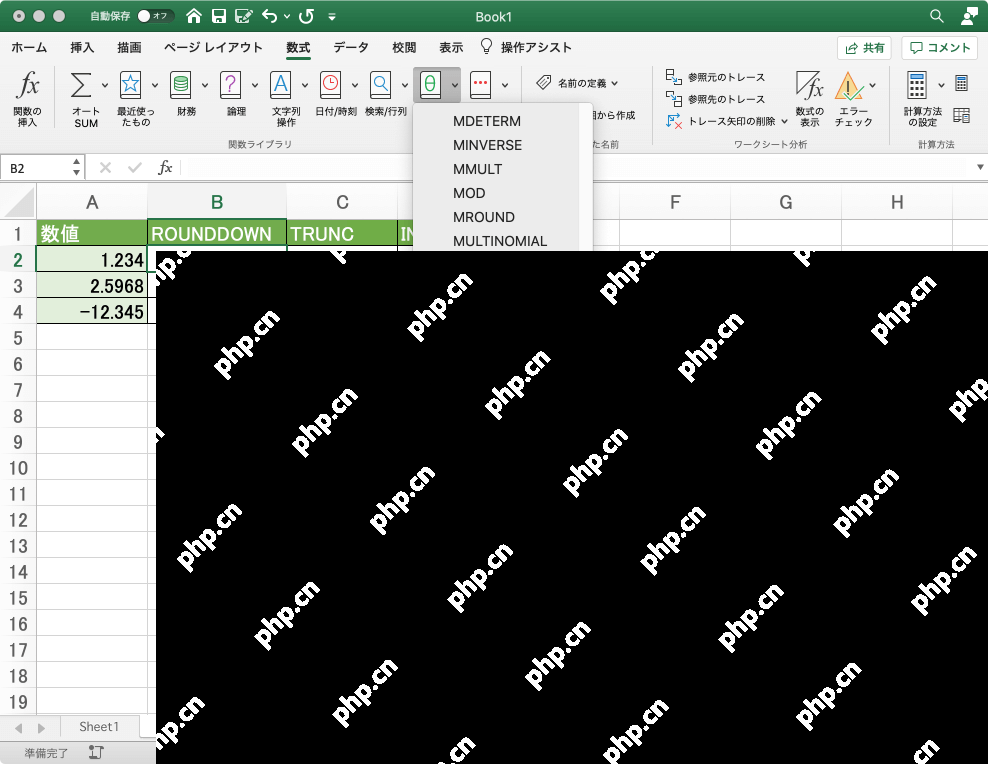The height and width of the screenshot is (764, 988).
Task: Expand the Text functions dropdown arrow
Action: pos(304,85)
